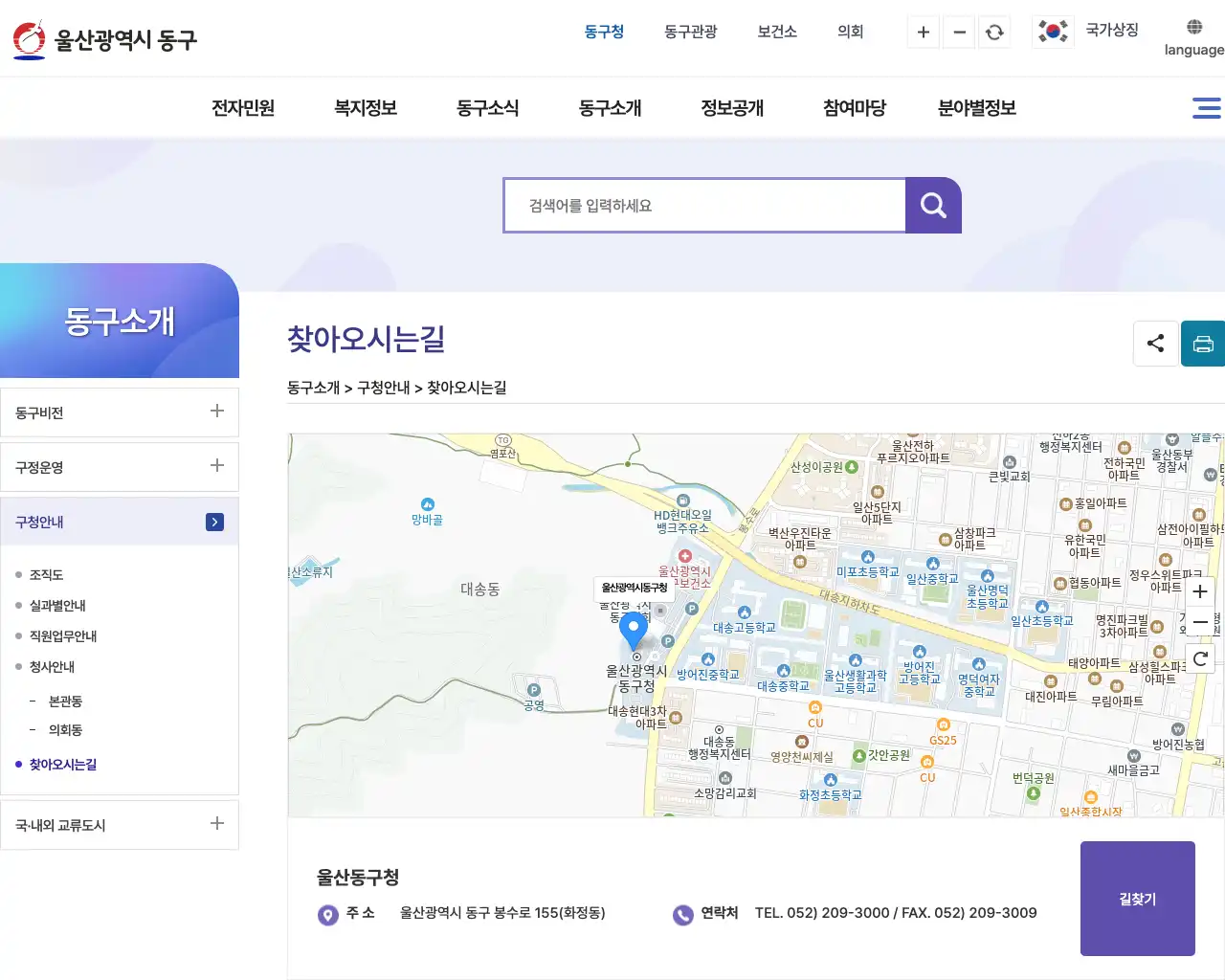The width and height of the screenshot is (1225, 980).
Task: Open the 국가상징 flag icon
Action: (x=1053, y=32)
